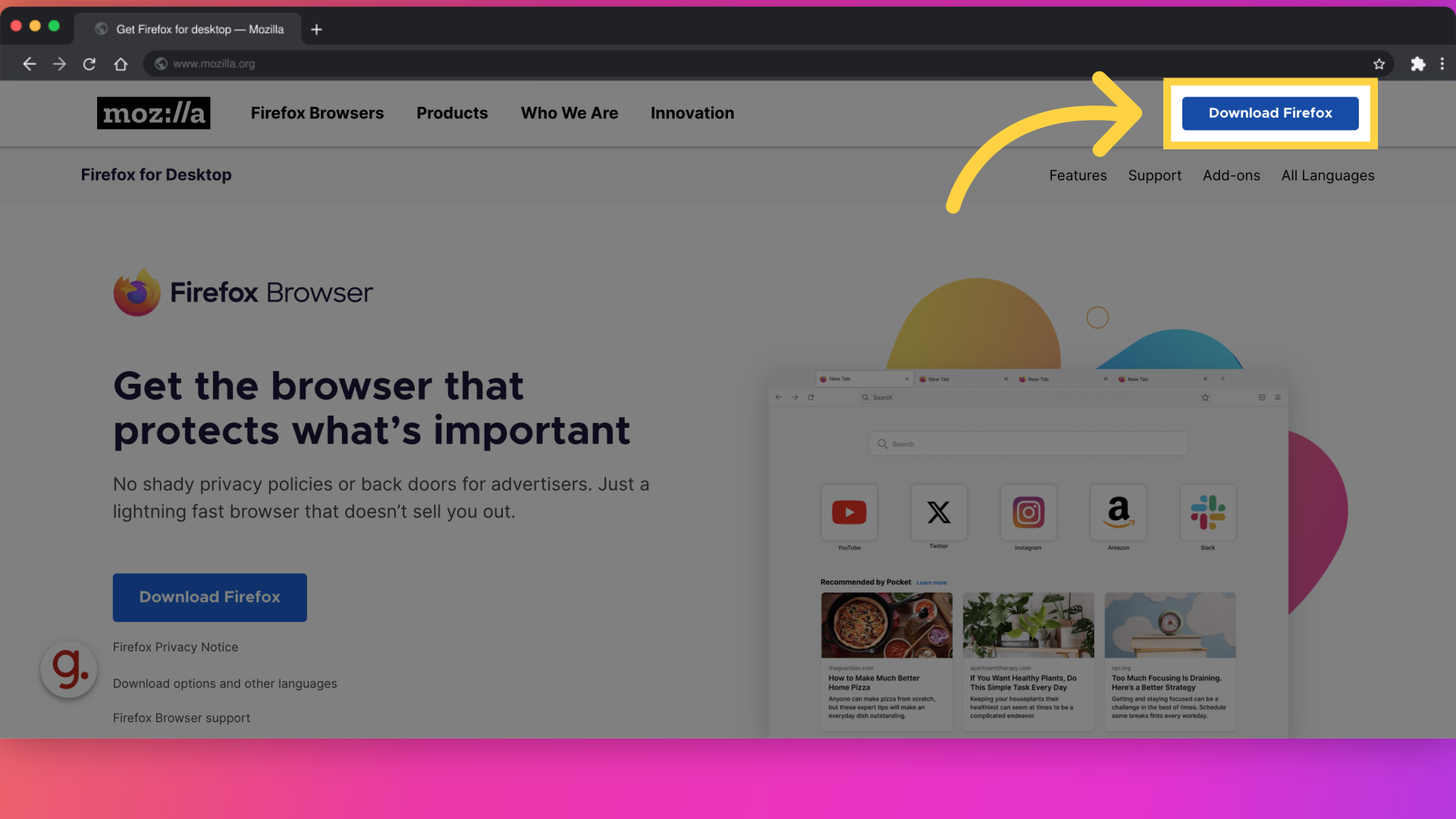1456x819 pixels.
Task: Click the Firefox Browser logo icon
Action: (x=137, y=293)
